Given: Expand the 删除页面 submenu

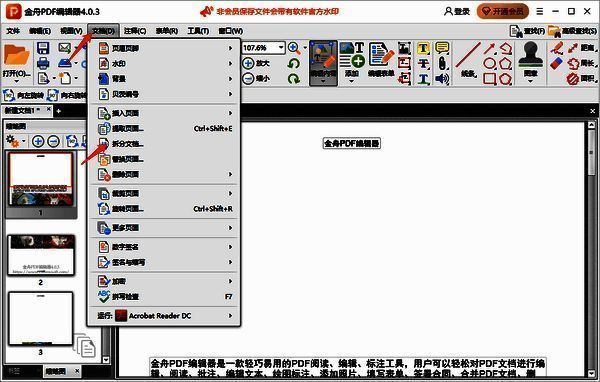Looking at the screenshot, I should (165, 175).
